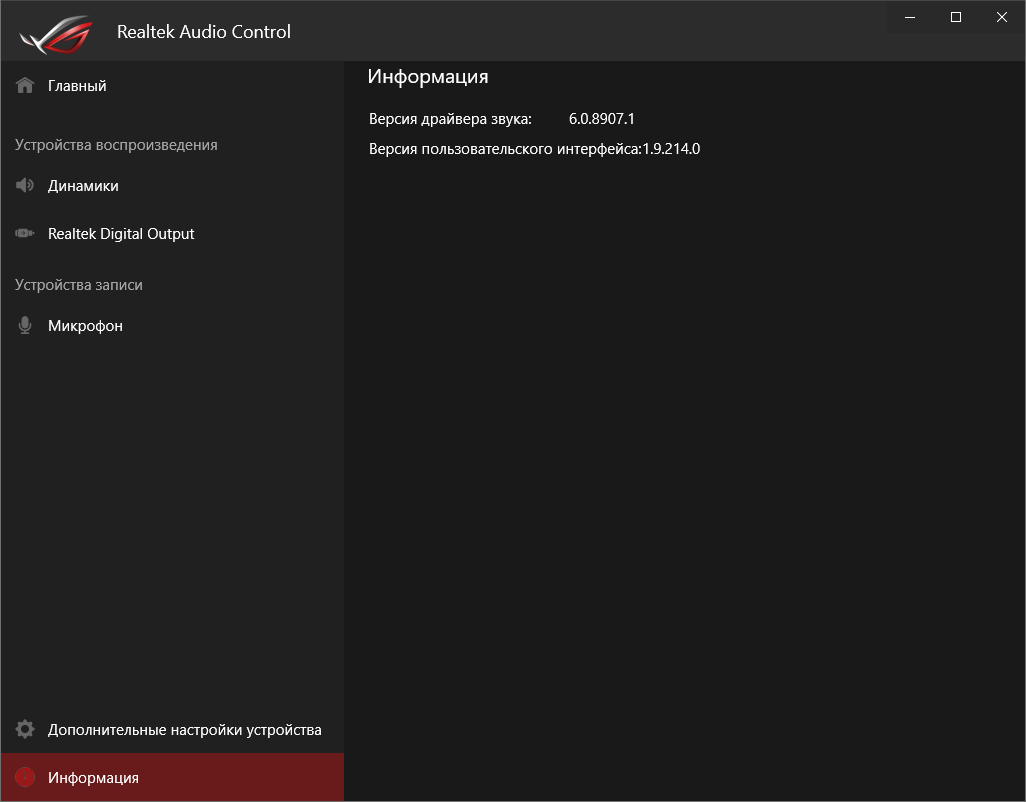Image resolution: width=1026 pixels, height=802 pixels.
Task: Open the Главный page
Action: 77,86
